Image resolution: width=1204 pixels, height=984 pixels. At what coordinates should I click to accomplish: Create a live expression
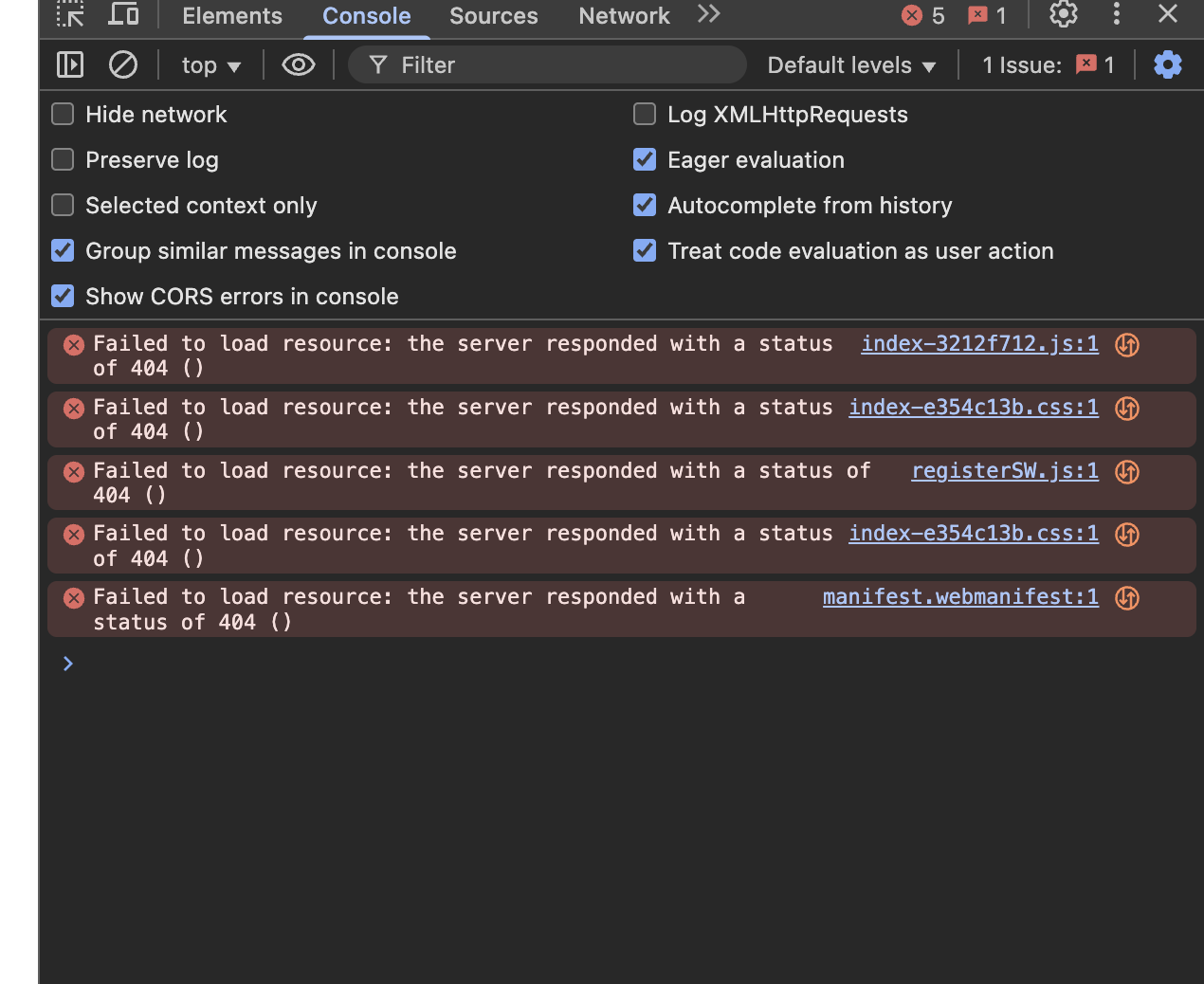[298, 64]
